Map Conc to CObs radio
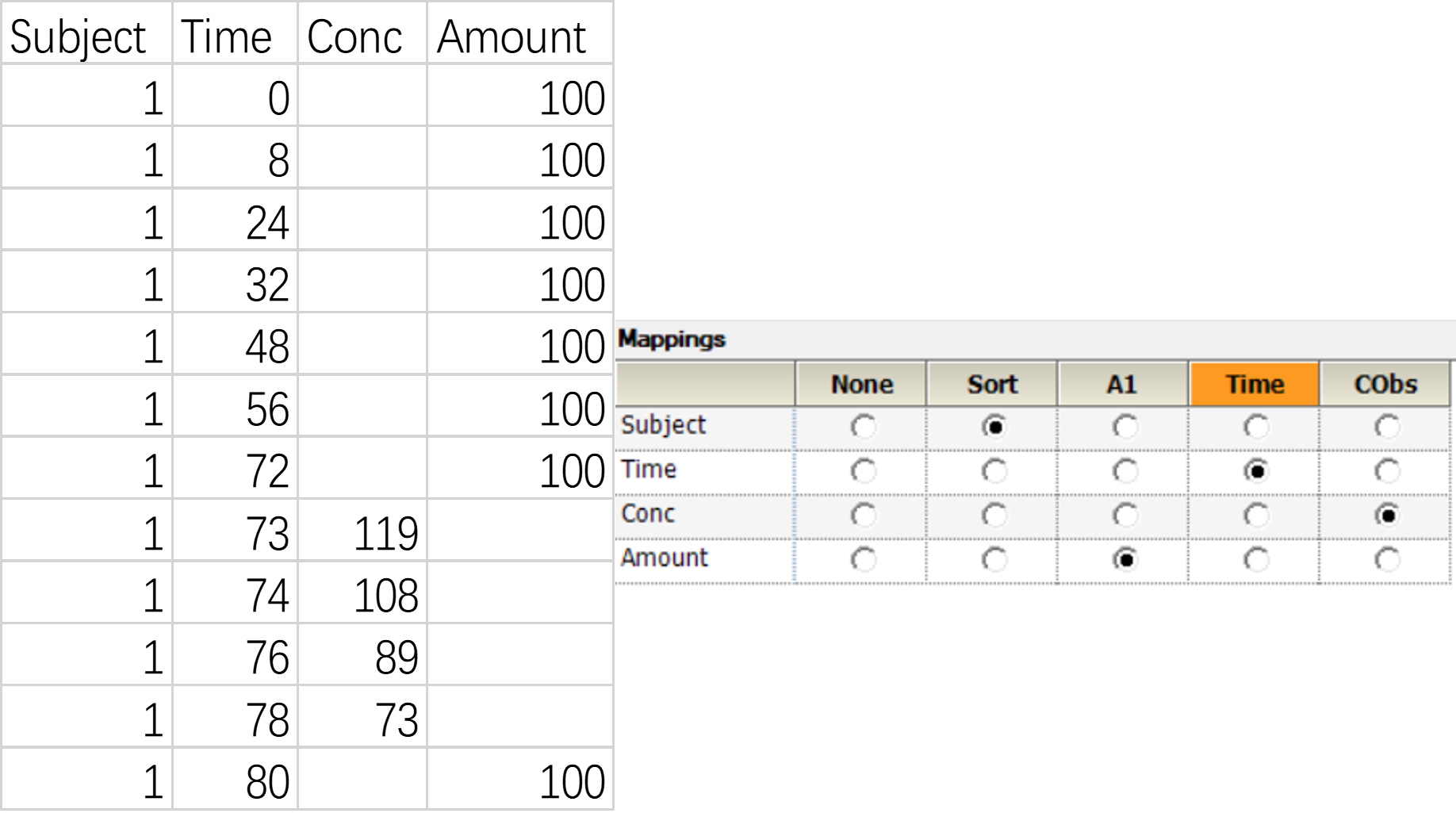Image resolution: width=1456 pixels, height=813 pixels. pos(1387,516)
